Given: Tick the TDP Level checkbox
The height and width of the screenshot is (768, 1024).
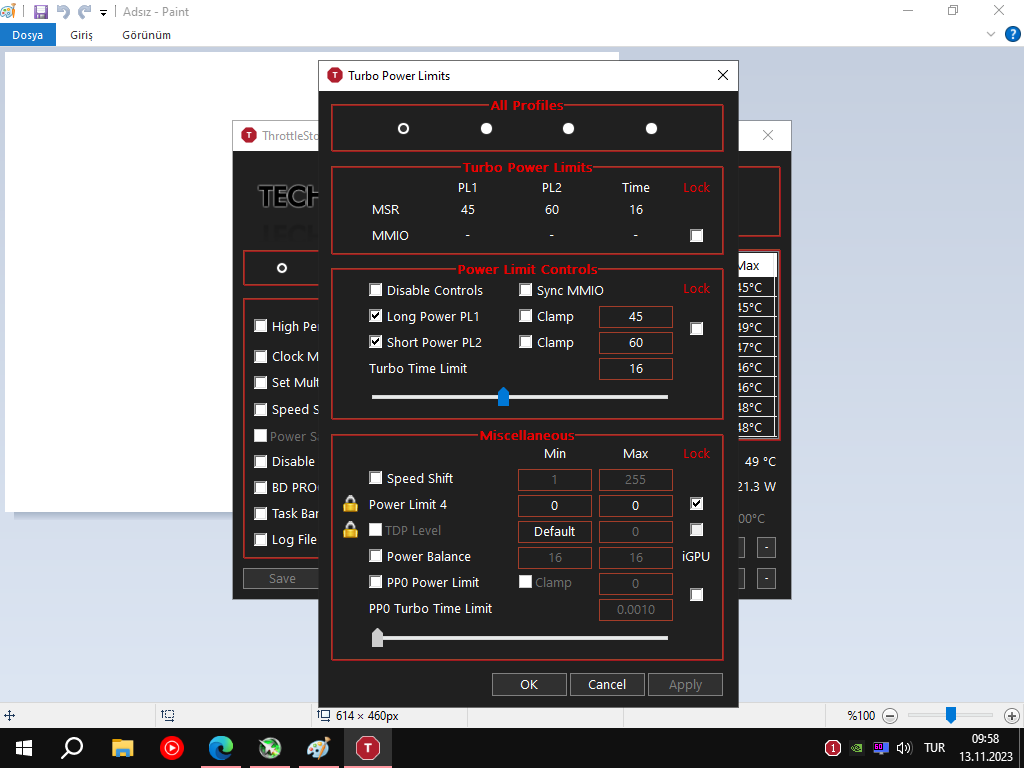Looking at the screenshot, I should click(376, 530).
